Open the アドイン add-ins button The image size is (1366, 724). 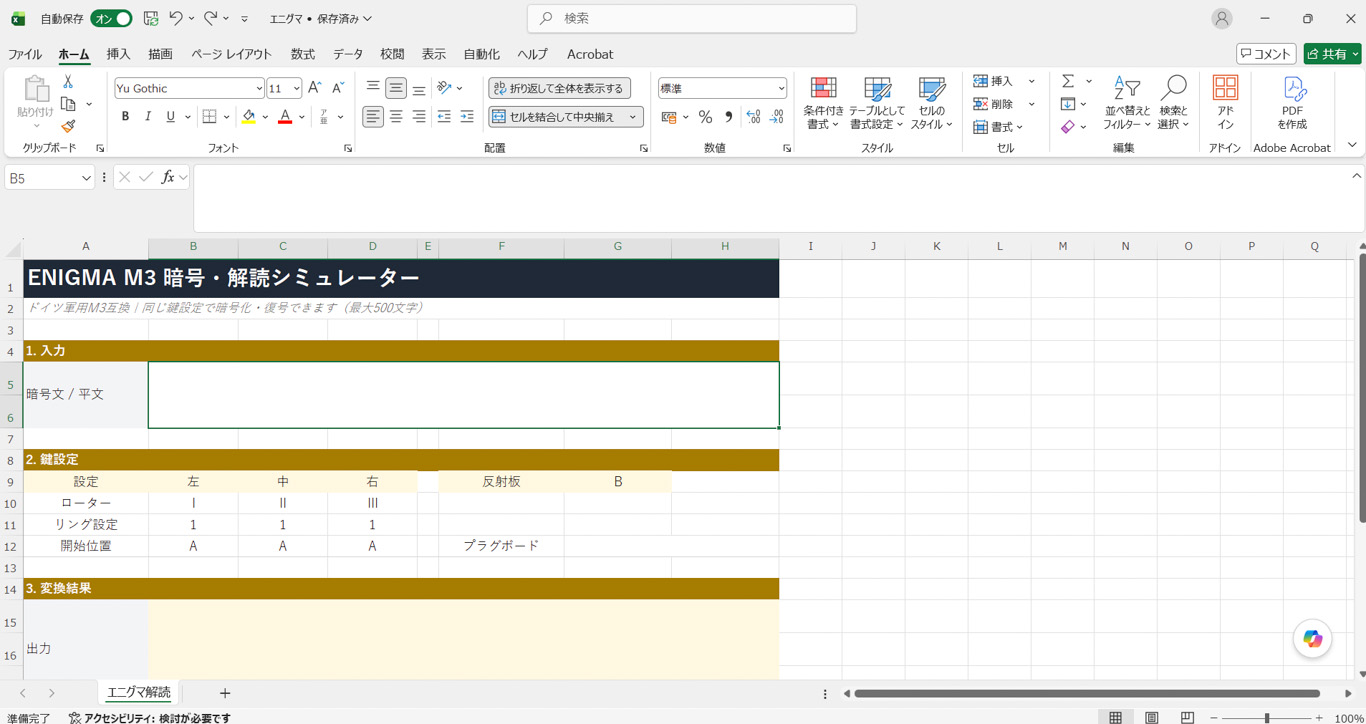point(1225,103)
